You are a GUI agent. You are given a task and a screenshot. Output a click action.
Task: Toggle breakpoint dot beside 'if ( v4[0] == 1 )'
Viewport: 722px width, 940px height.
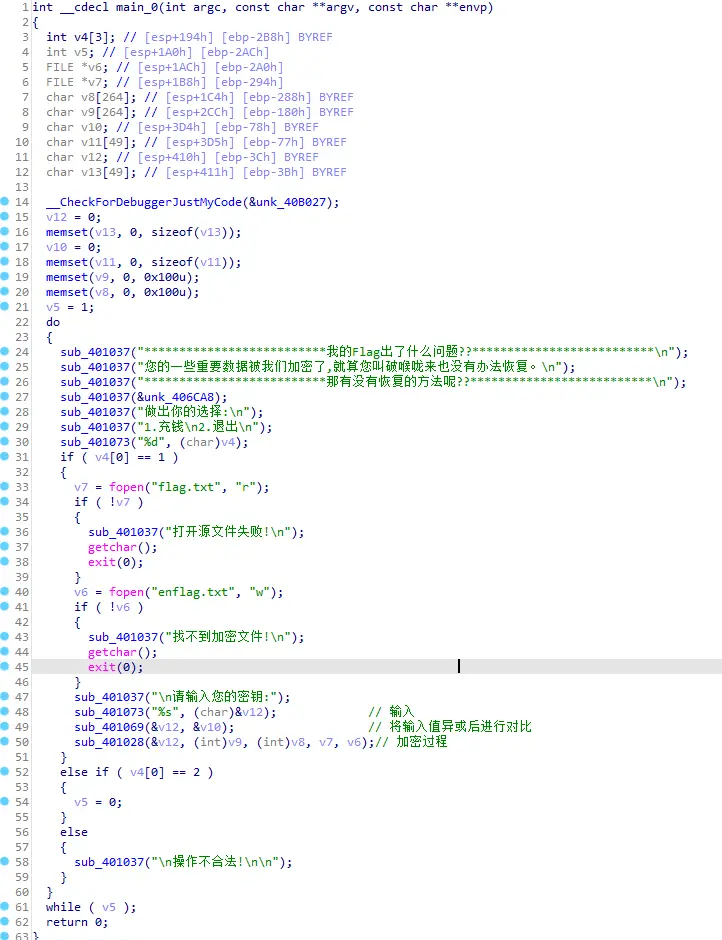click(x=4, y=456)
